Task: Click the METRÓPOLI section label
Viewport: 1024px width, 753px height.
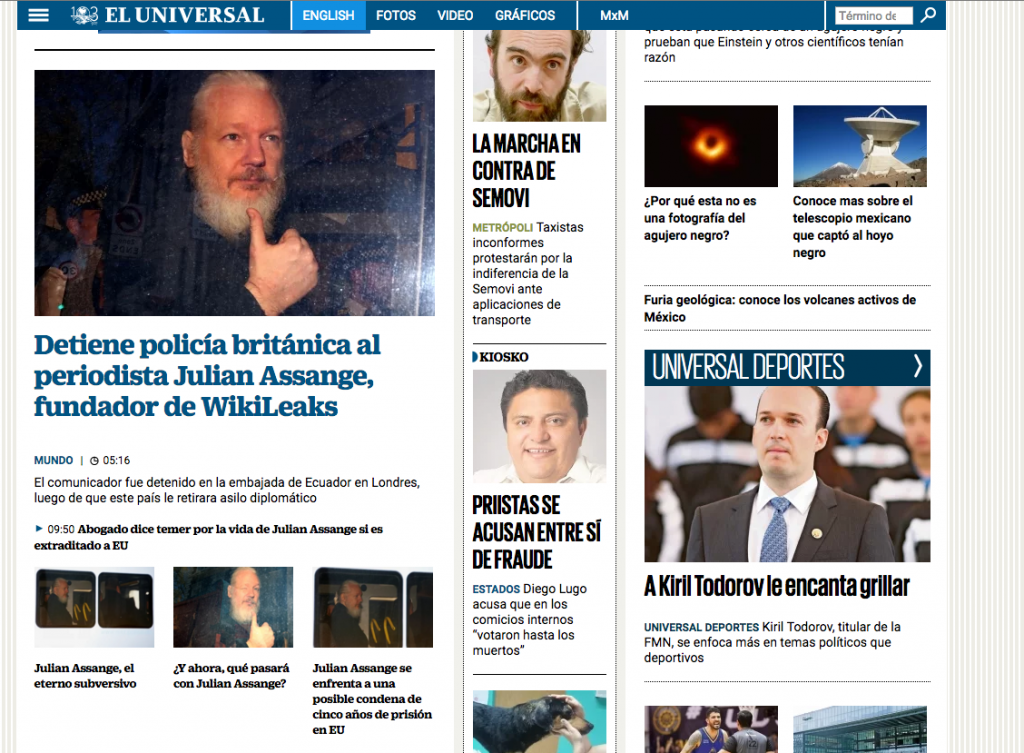Action: 503,228
